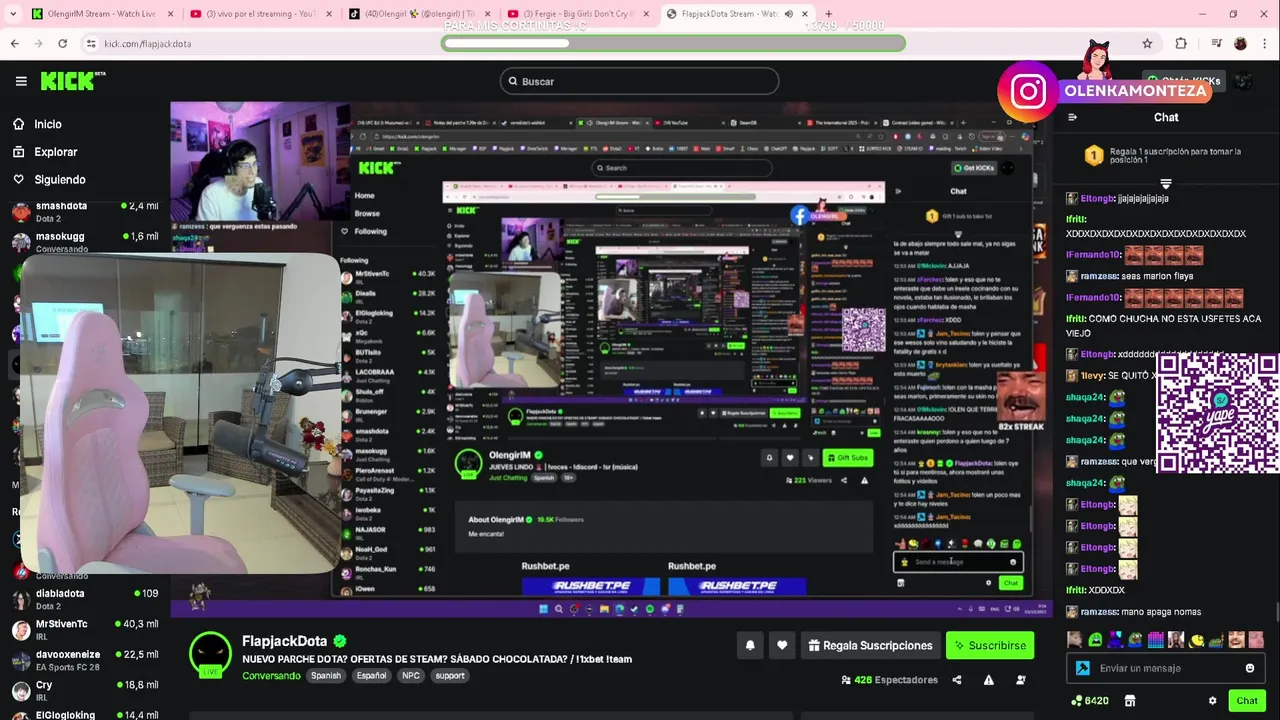The image size is (1280, 720).
Task: Open browser media control icon
Action: 1216,44
